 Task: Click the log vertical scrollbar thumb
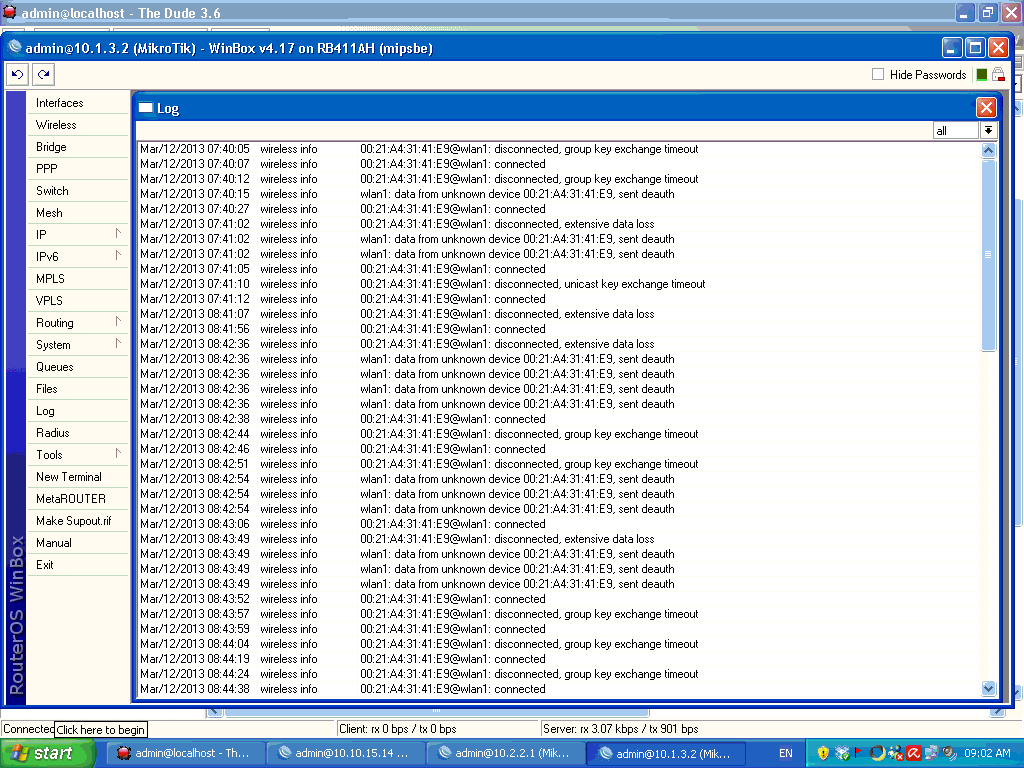coord(989,255)
